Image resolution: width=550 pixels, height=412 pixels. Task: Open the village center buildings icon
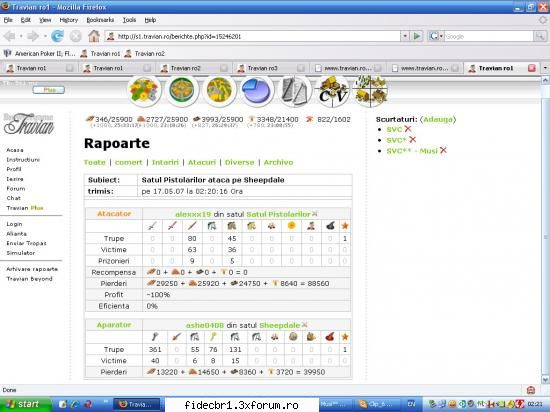pyautogui.click(x=182, y=91)
